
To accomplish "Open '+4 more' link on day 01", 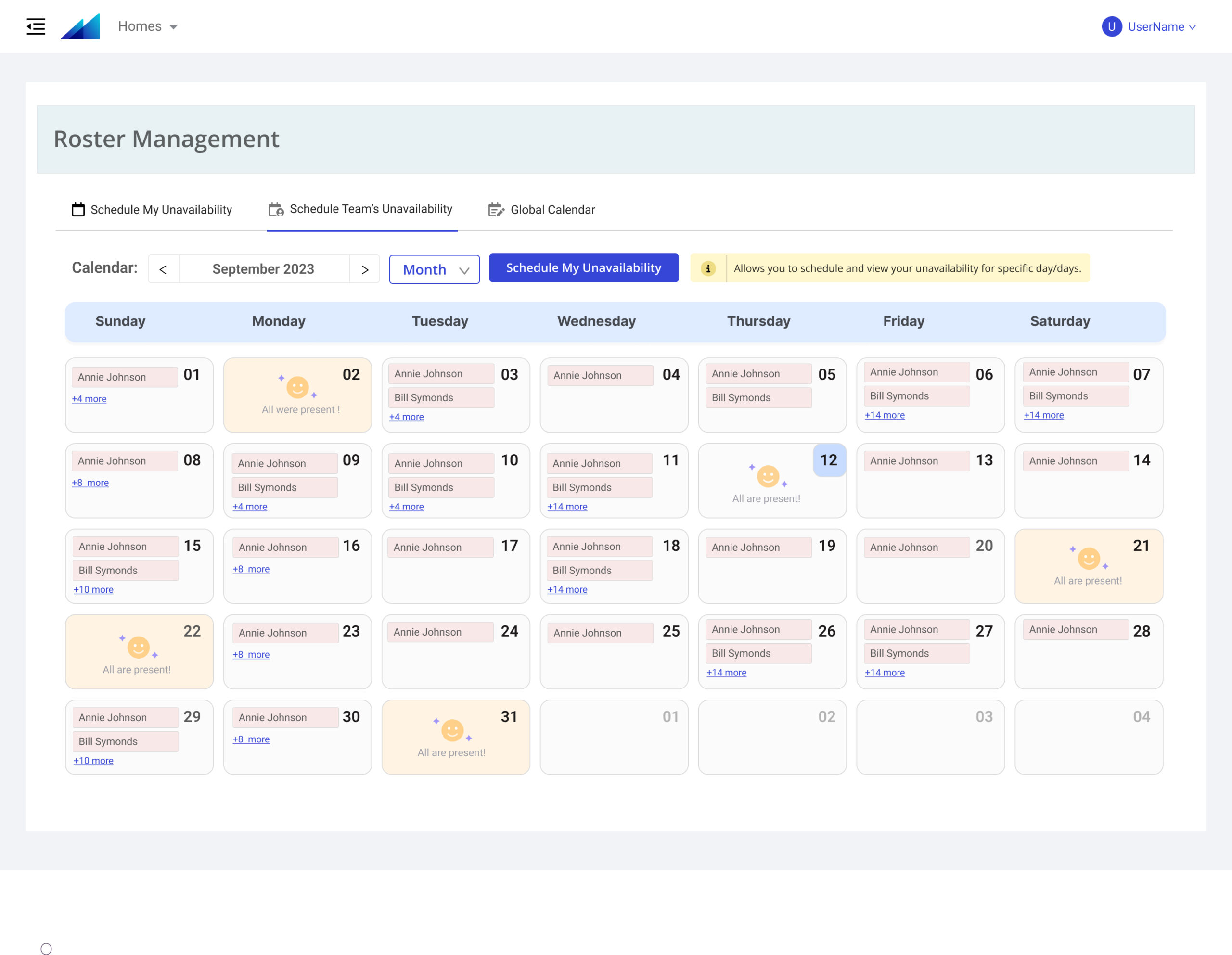I will click(89, 399).
